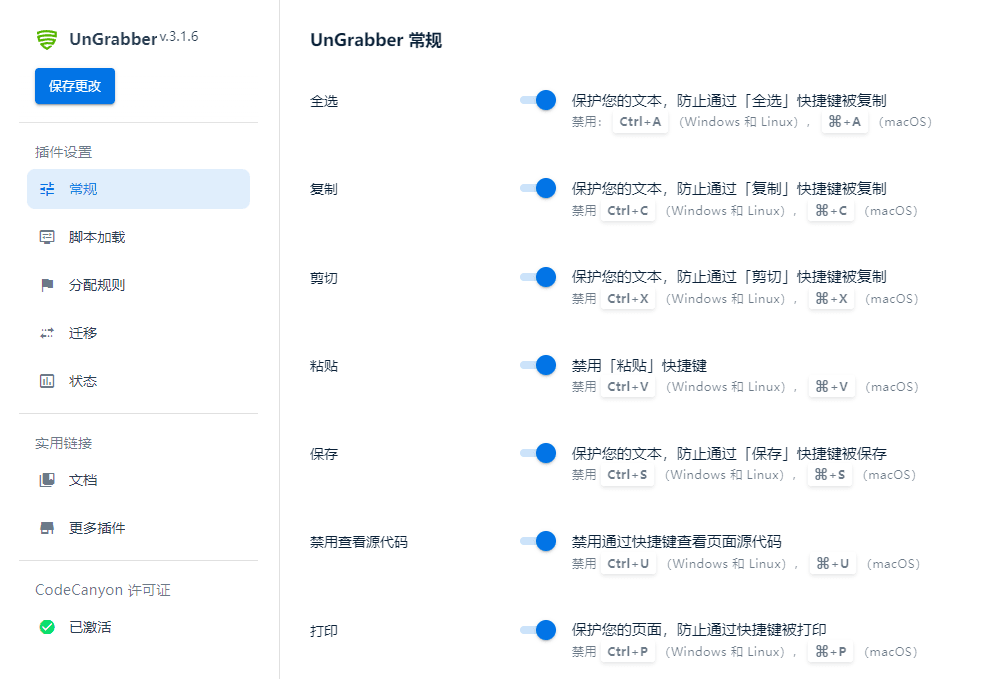Toggle the 禁用查看源代码 switch
The image size is (1005, 679).
(538, 541)
